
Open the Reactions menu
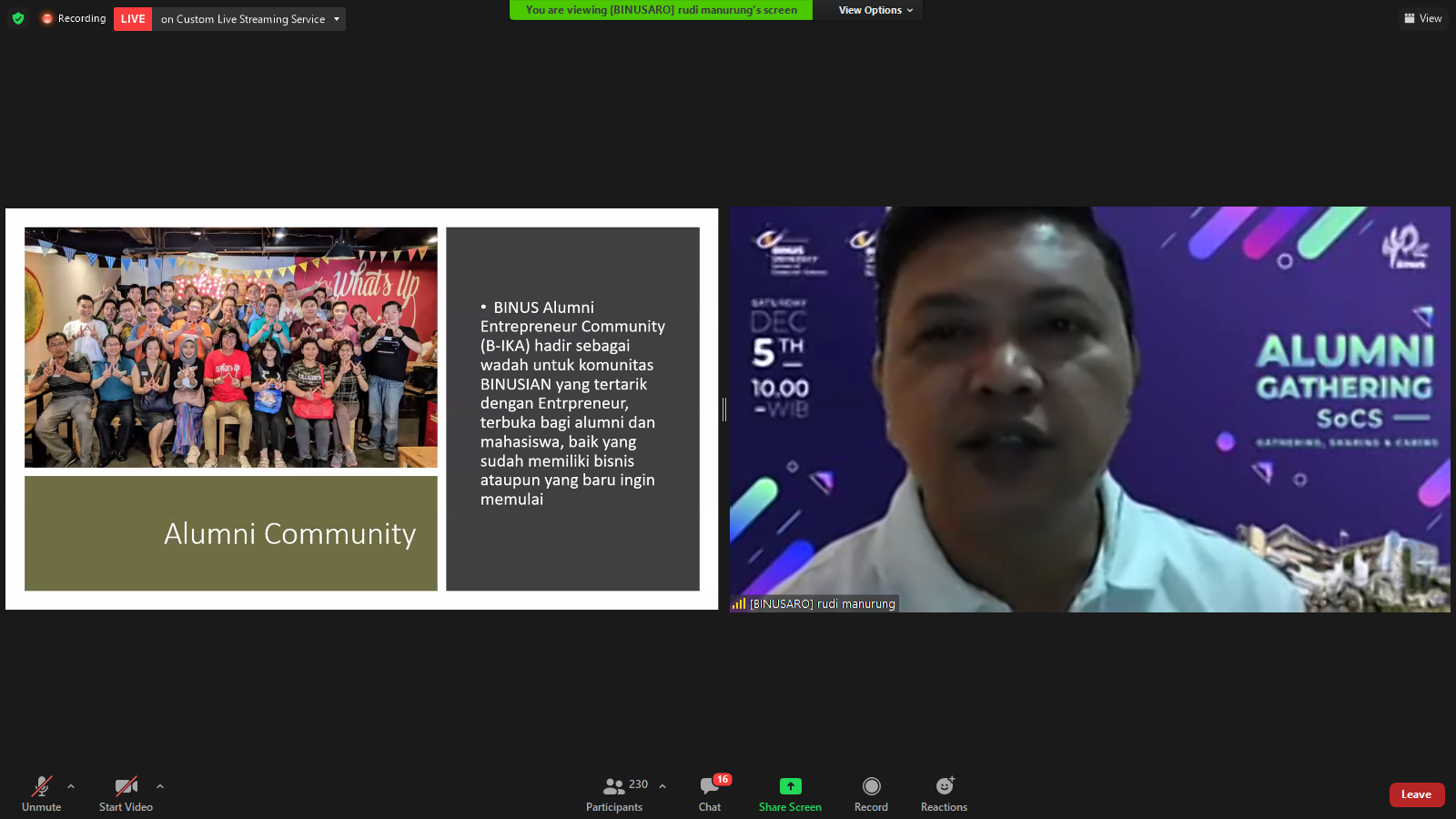click(x=944, y=794)
